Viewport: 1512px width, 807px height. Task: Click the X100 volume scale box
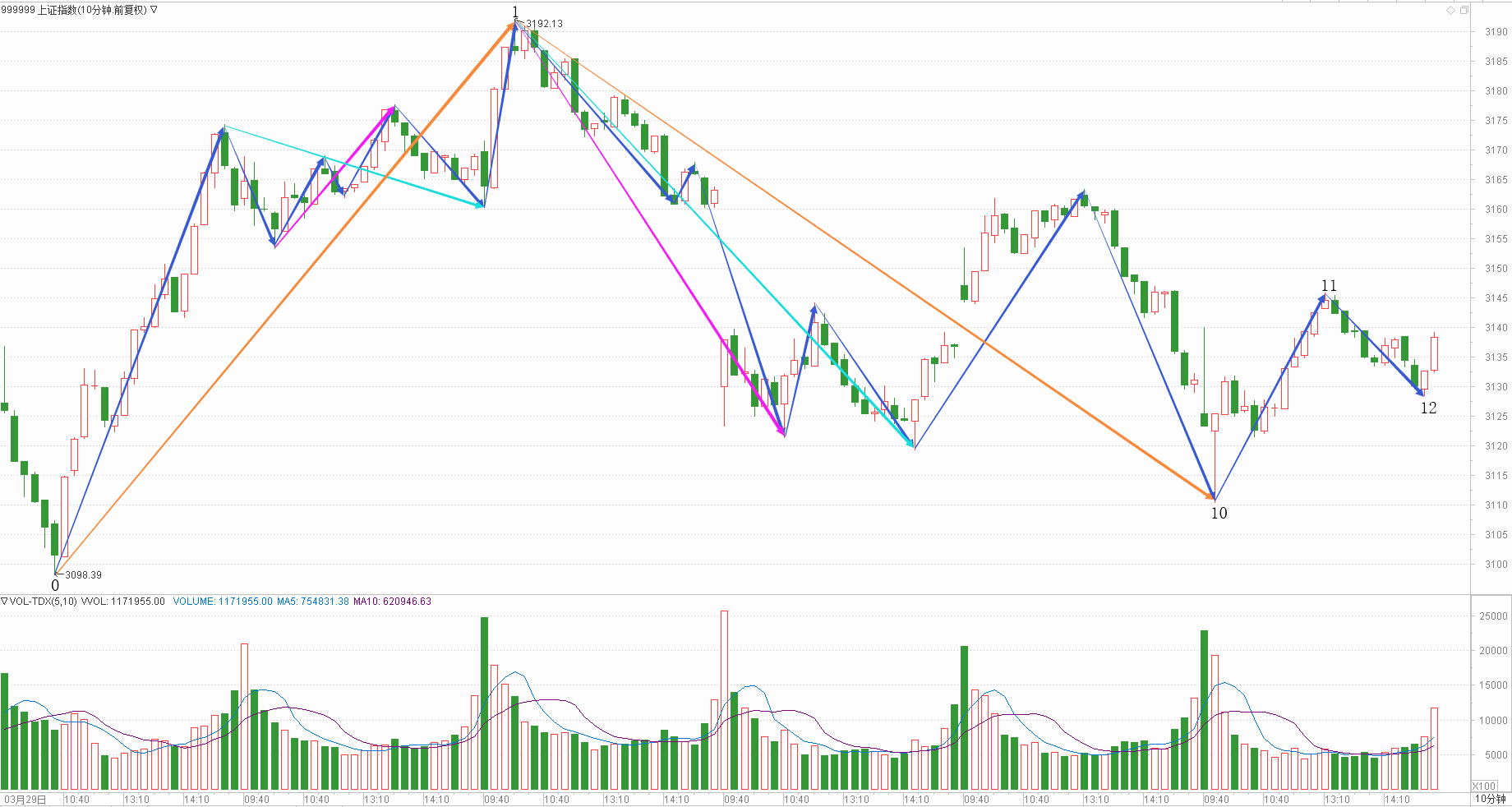(1484, 786)
